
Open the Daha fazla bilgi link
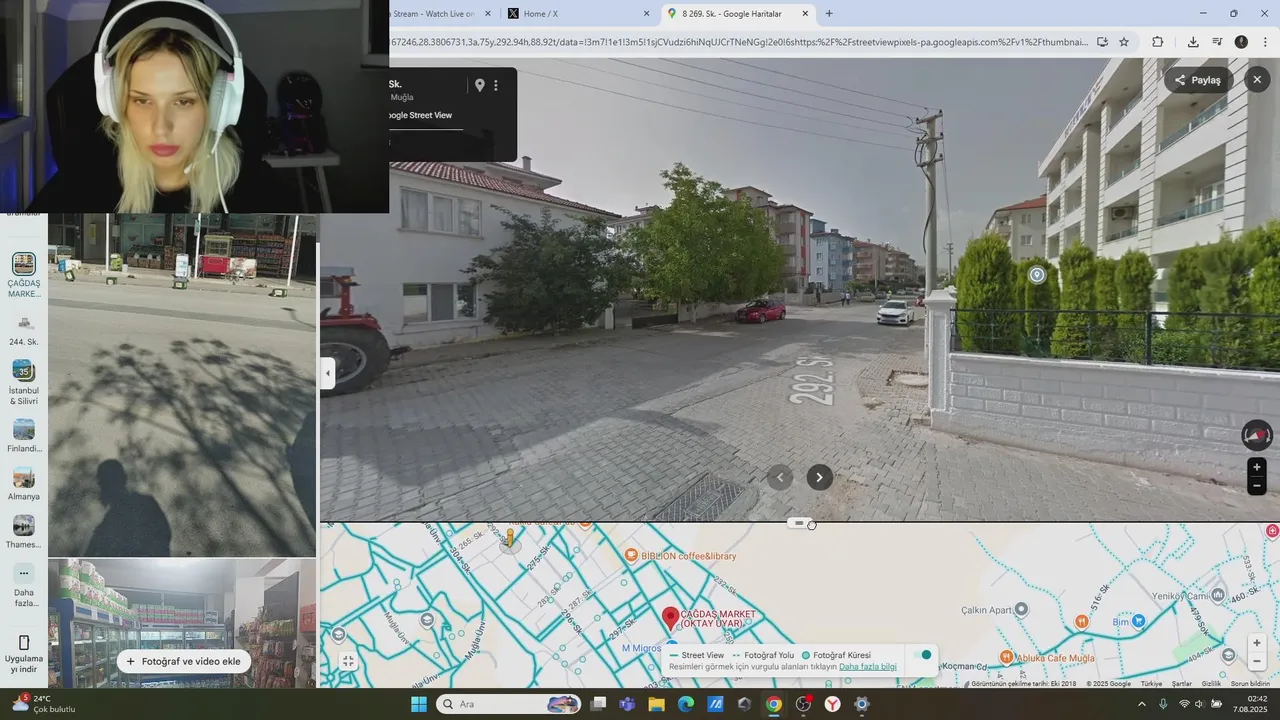[x=868, y=667]
